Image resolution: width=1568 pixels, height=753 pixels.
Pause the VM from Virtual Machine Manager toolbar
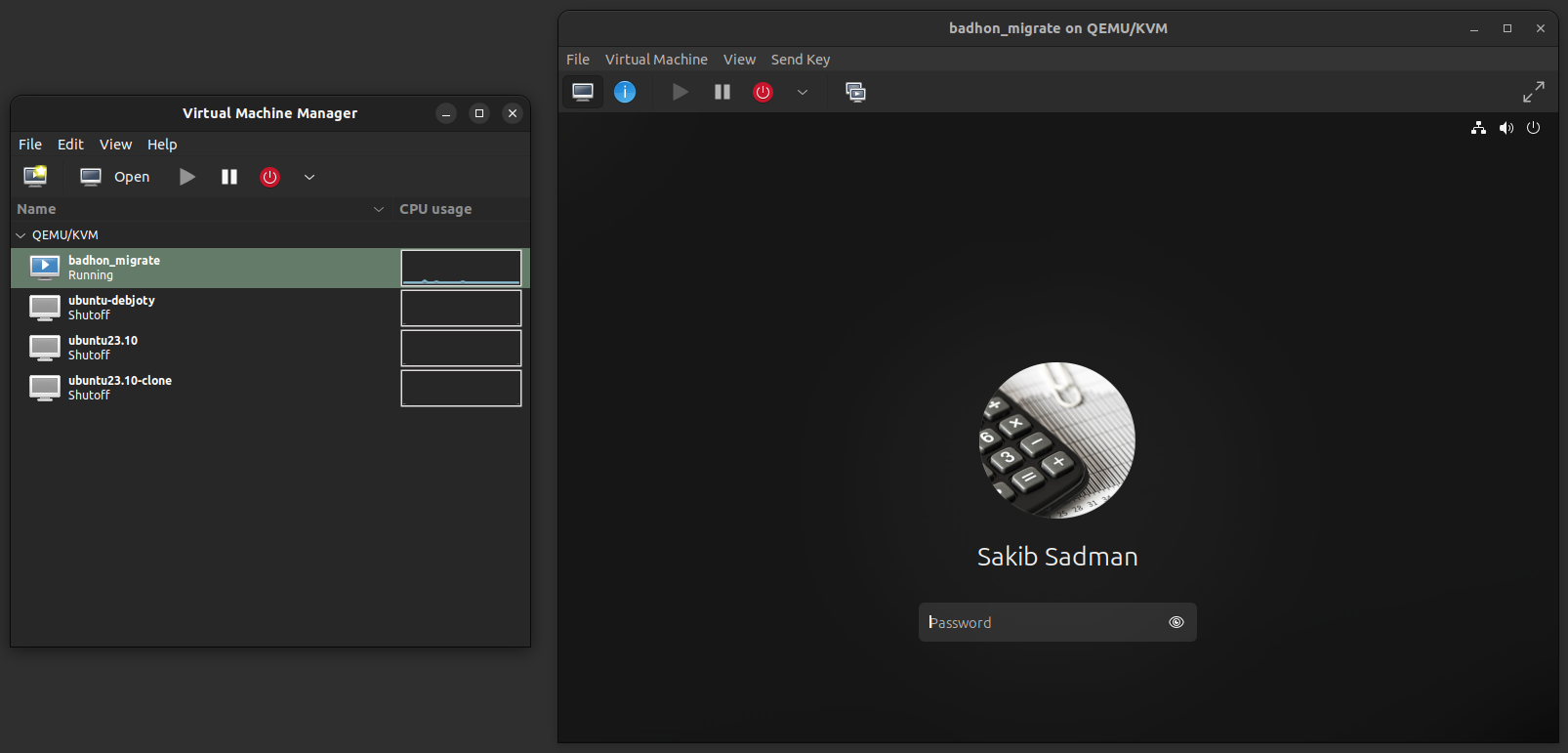[229, 177]
